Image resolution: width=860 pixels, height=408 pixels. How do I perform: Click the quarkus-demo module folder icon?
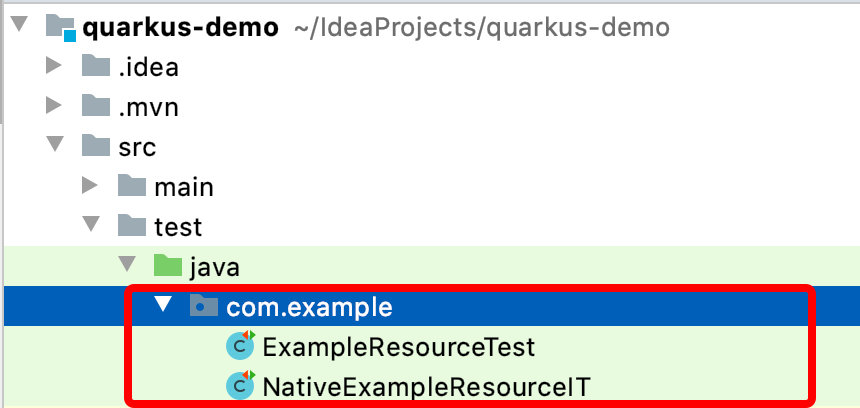61,26
